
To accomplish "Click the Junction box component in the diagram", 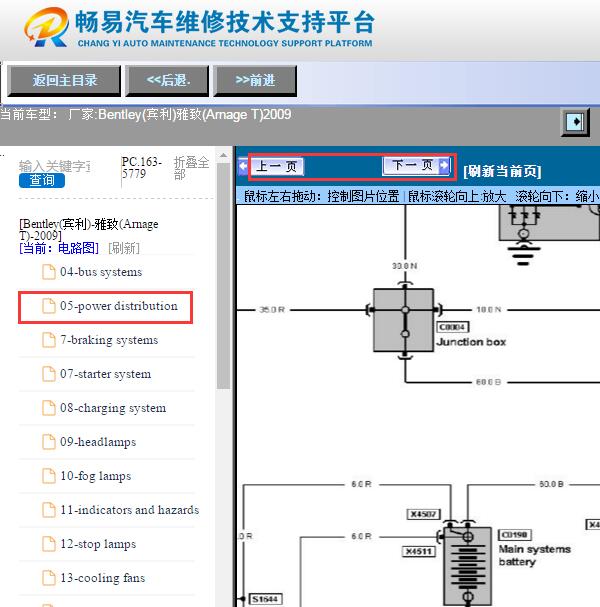I will (x=403, y=320).
